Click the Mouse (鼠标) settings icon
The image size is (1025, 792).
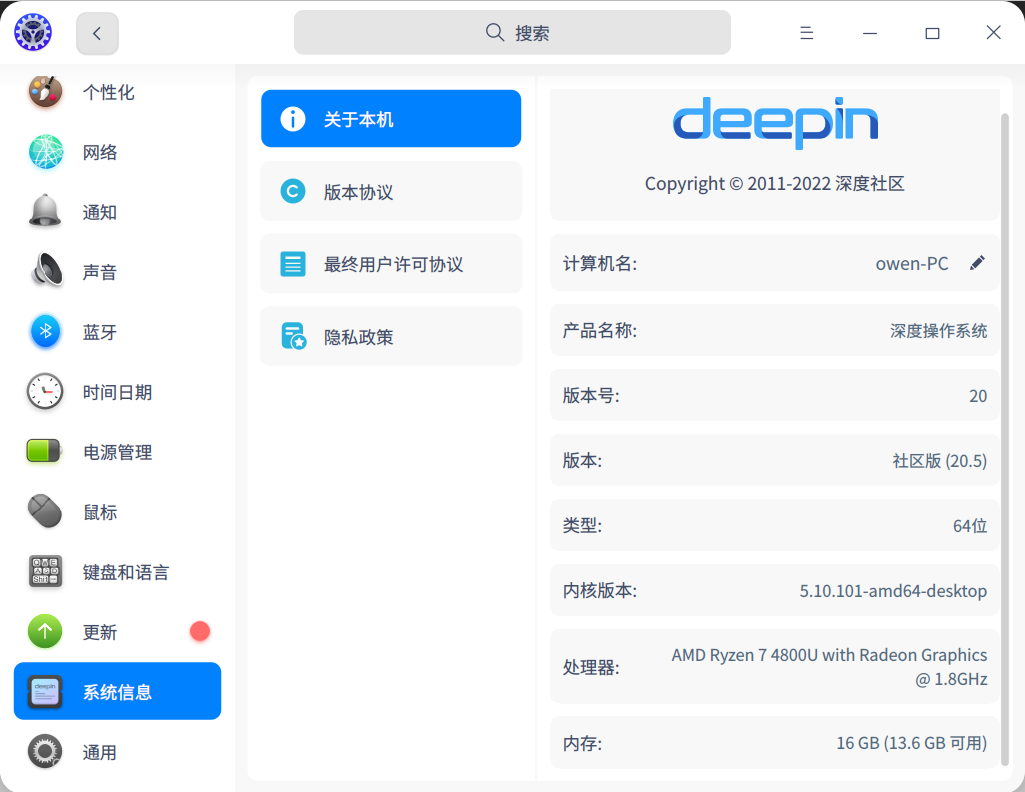click(x=45, y=512)
